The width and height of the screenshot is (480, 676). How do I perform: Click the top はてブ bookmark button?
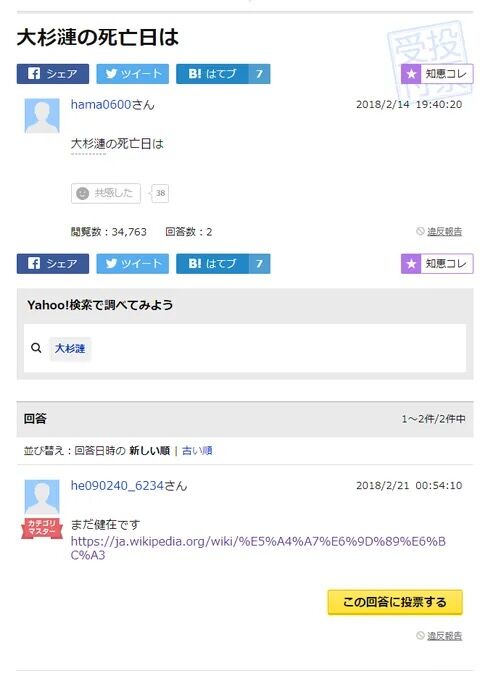223,74
